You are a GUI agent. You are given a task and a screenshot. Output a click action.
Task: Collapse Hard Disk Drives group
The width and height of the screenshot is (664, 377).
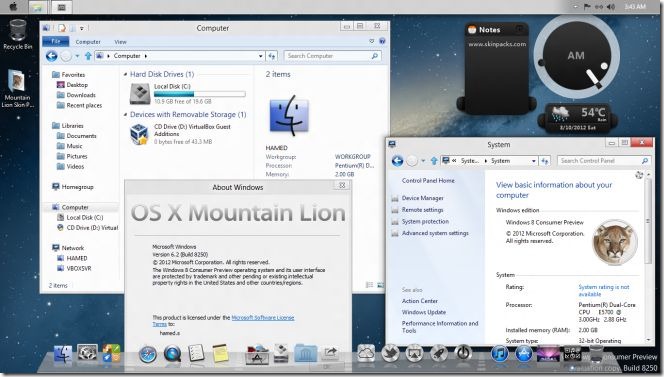tap(125, 75)
